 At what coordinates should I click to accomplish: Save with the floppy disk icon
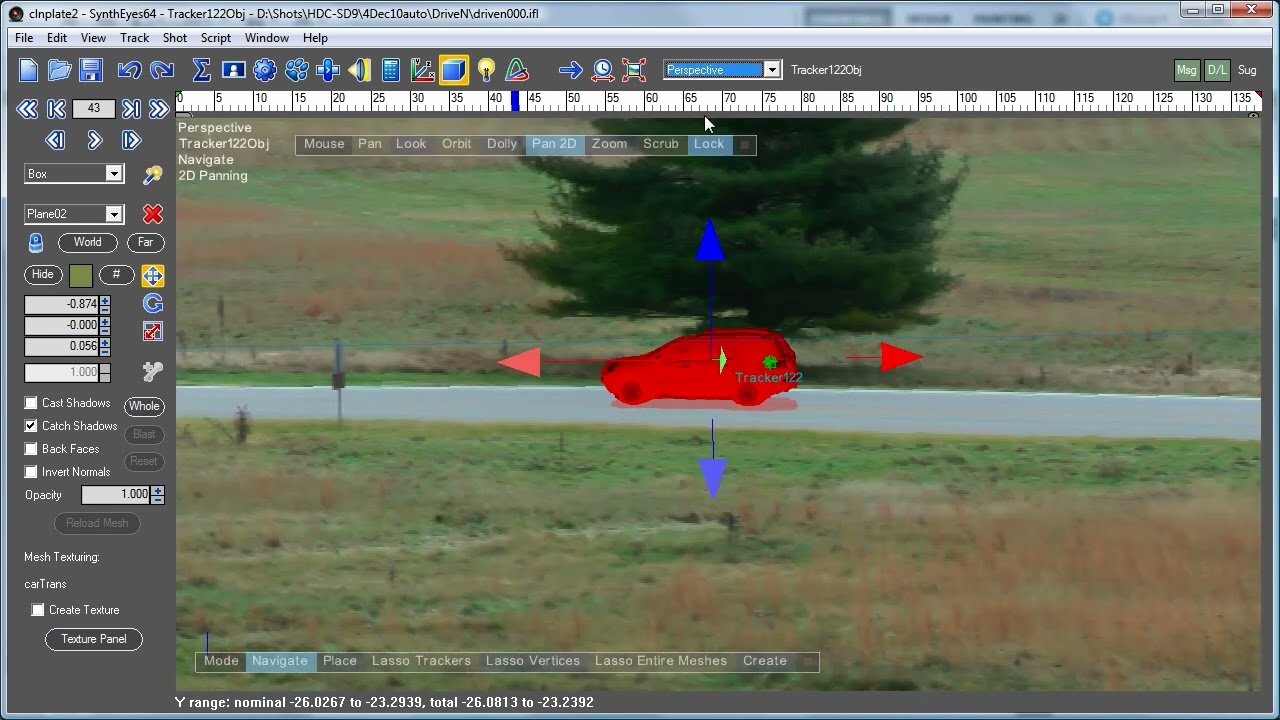(x=91, y=70)
